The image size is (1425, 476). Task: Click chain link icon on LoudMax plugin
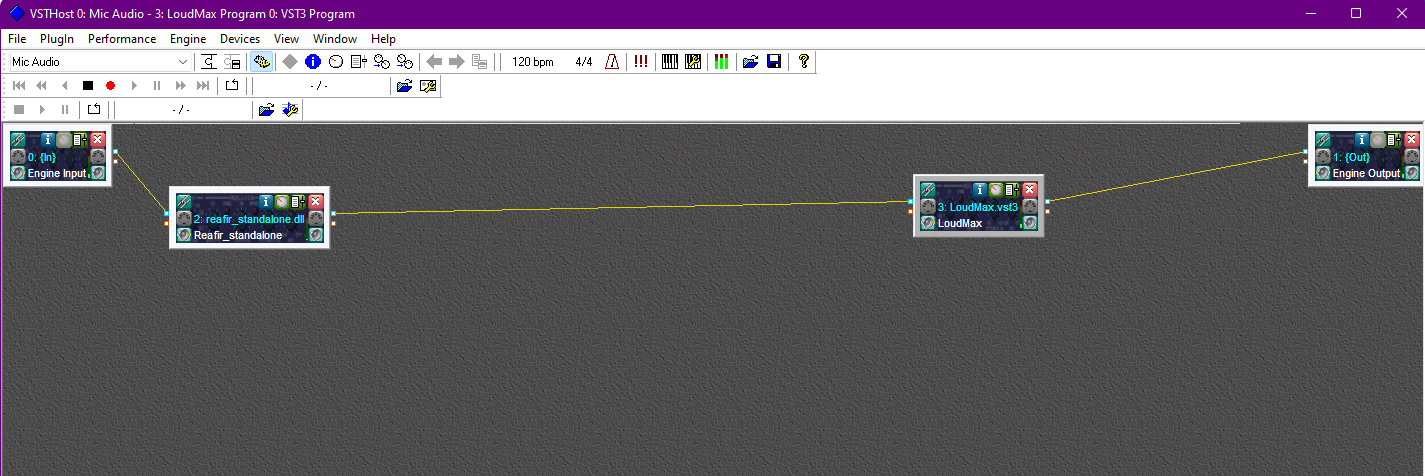(927, 189)
